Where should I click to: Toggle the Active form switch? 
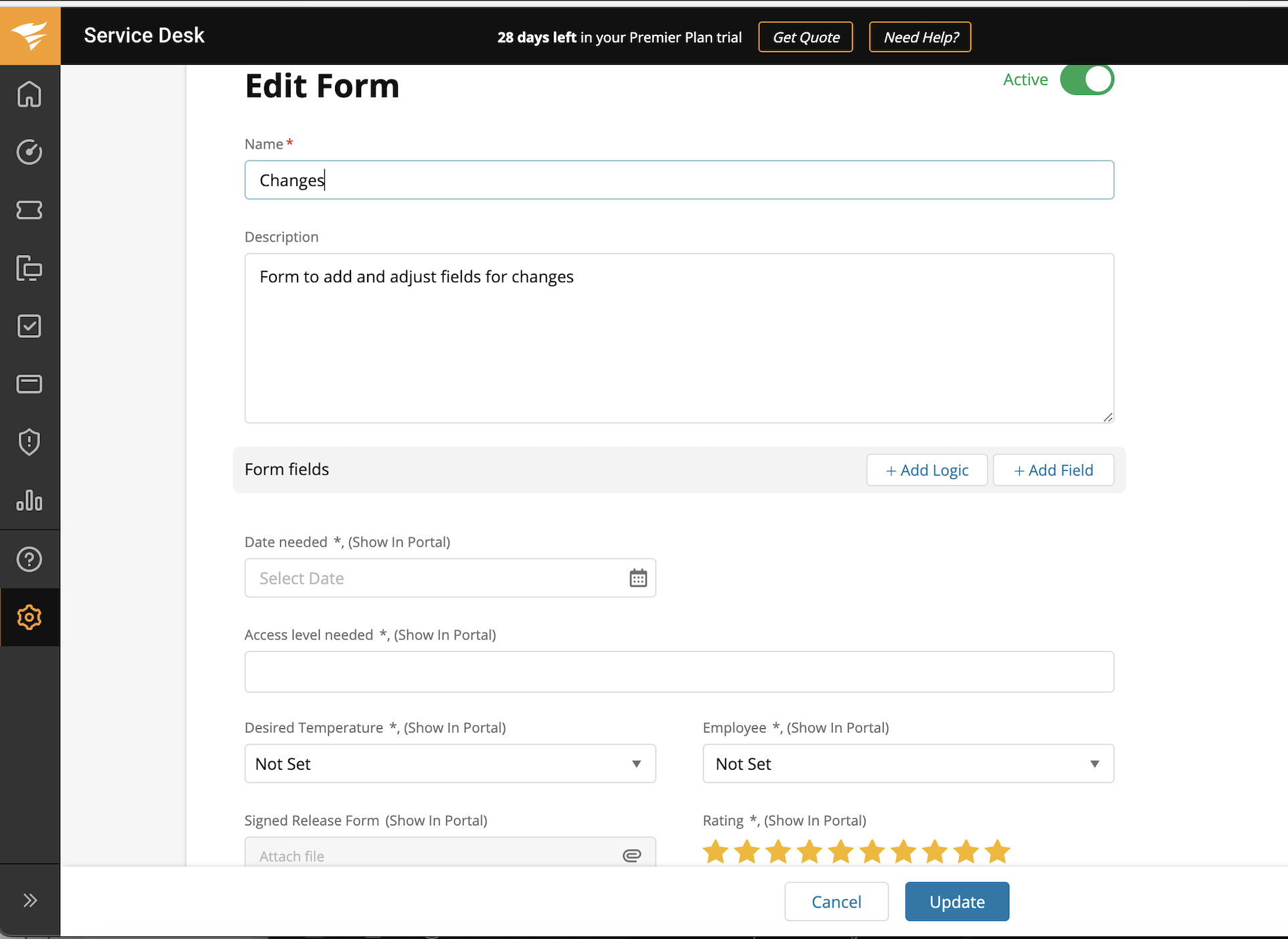[x=1087, y=80]
